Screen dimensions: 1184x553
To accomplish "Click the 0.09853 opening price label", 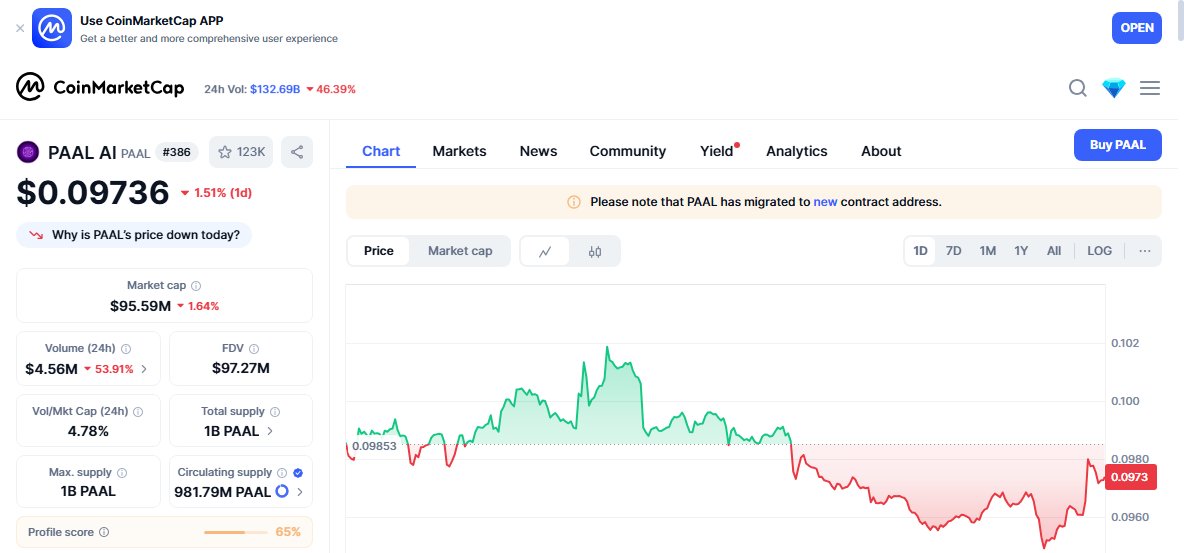I will [x=375, y=446].
